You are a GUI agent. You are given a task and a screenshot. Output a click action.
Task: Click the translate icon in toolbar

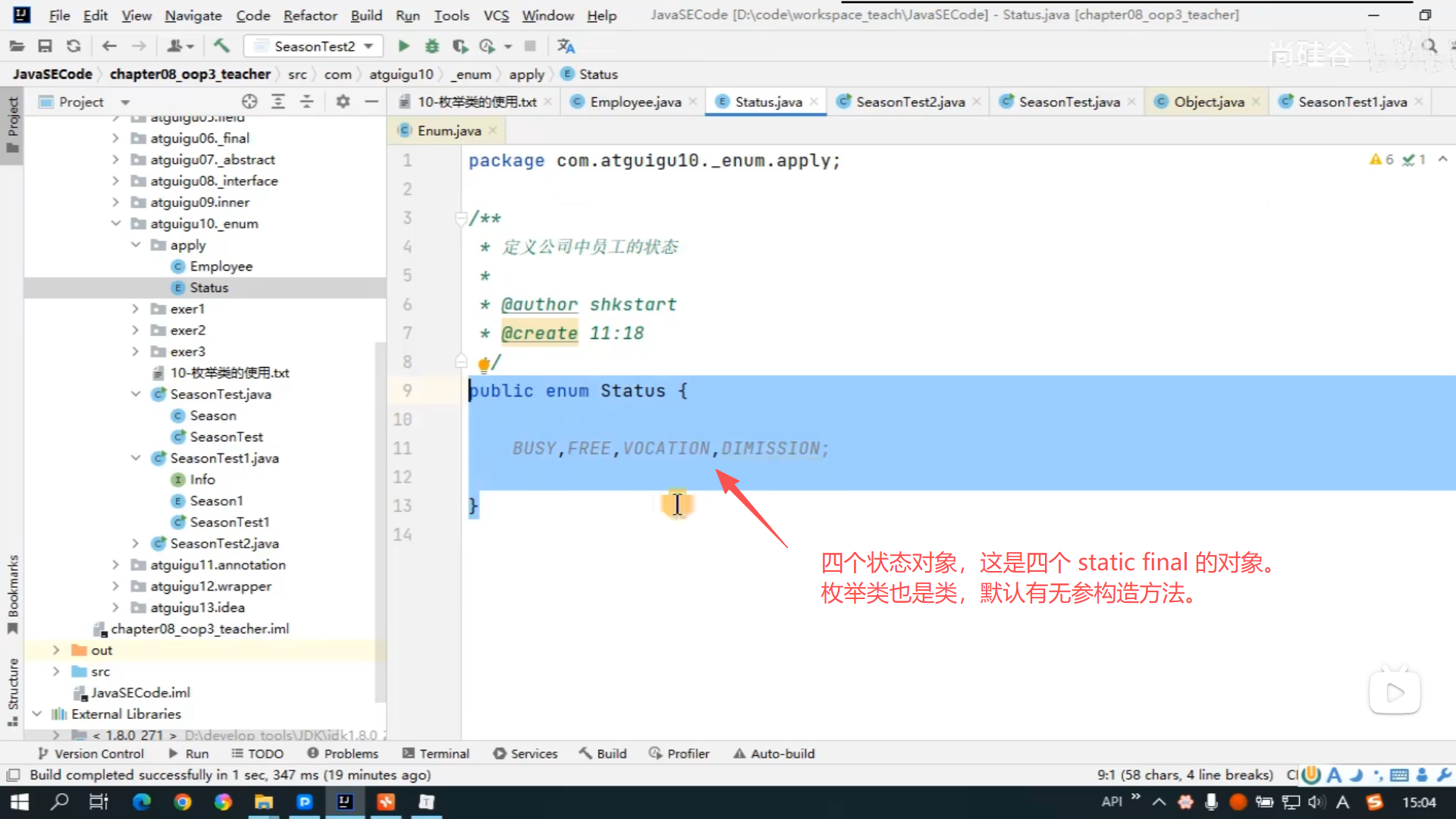[x=566, y=46]
